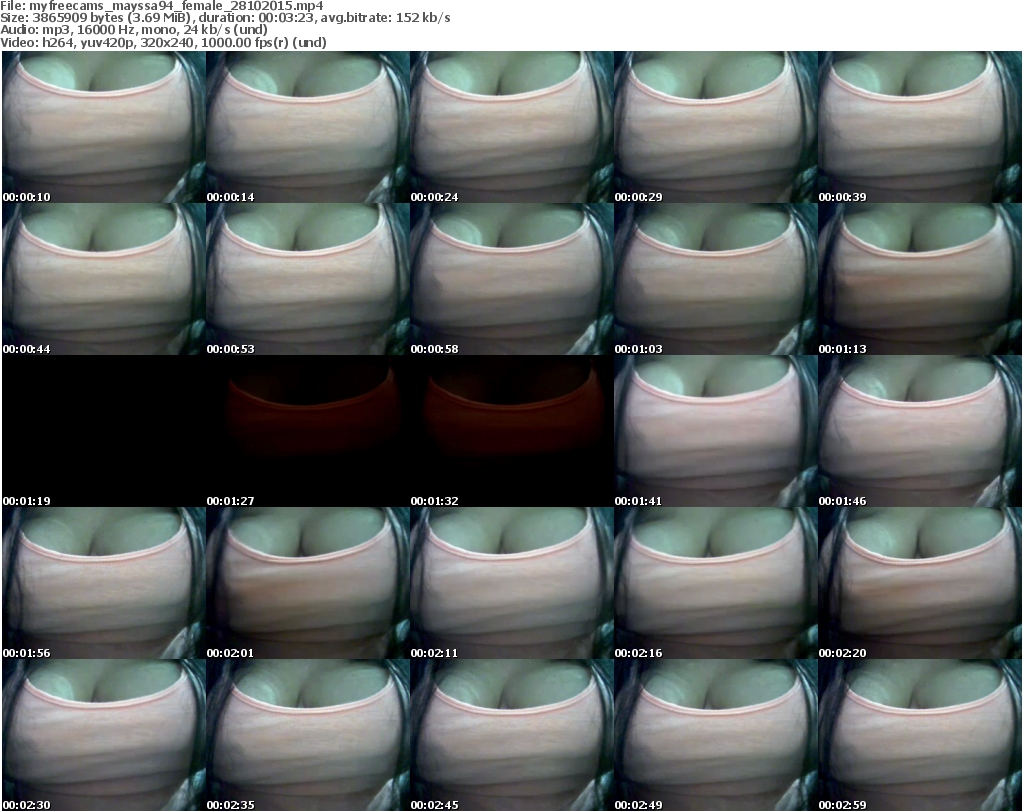1024x811 pixels.
Task: Open the thumbnail stamped 00:02:45
Action: coord(511,735)
